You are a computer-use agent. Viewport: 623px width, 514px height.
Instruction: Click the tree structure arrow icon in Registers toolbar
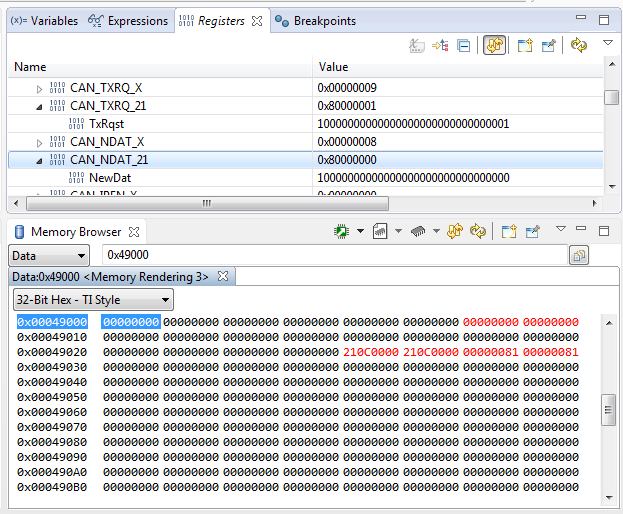pyautogui.click(x=440, y=46)
